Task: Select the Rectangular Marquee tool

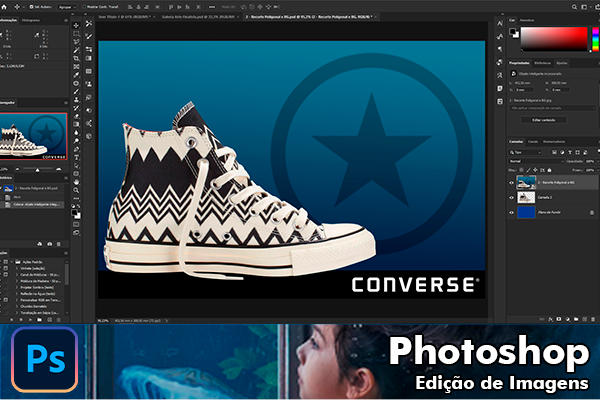Action: point(76,34)
